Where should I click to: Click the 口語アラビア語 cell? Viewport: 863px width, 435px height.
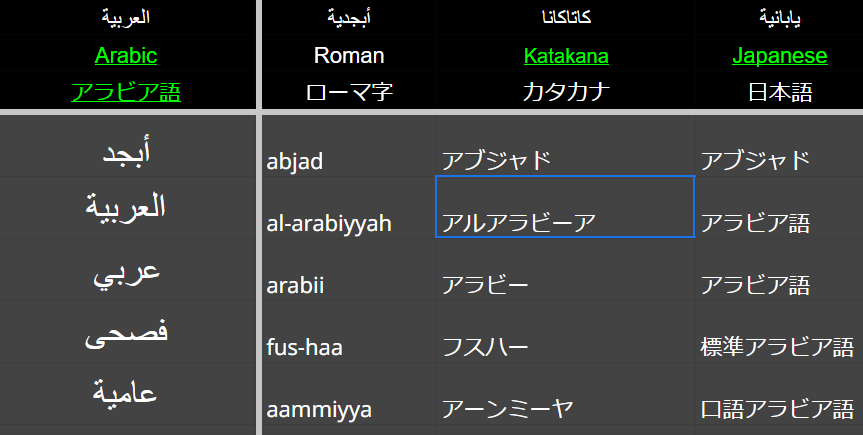click(x=778, y=409)
